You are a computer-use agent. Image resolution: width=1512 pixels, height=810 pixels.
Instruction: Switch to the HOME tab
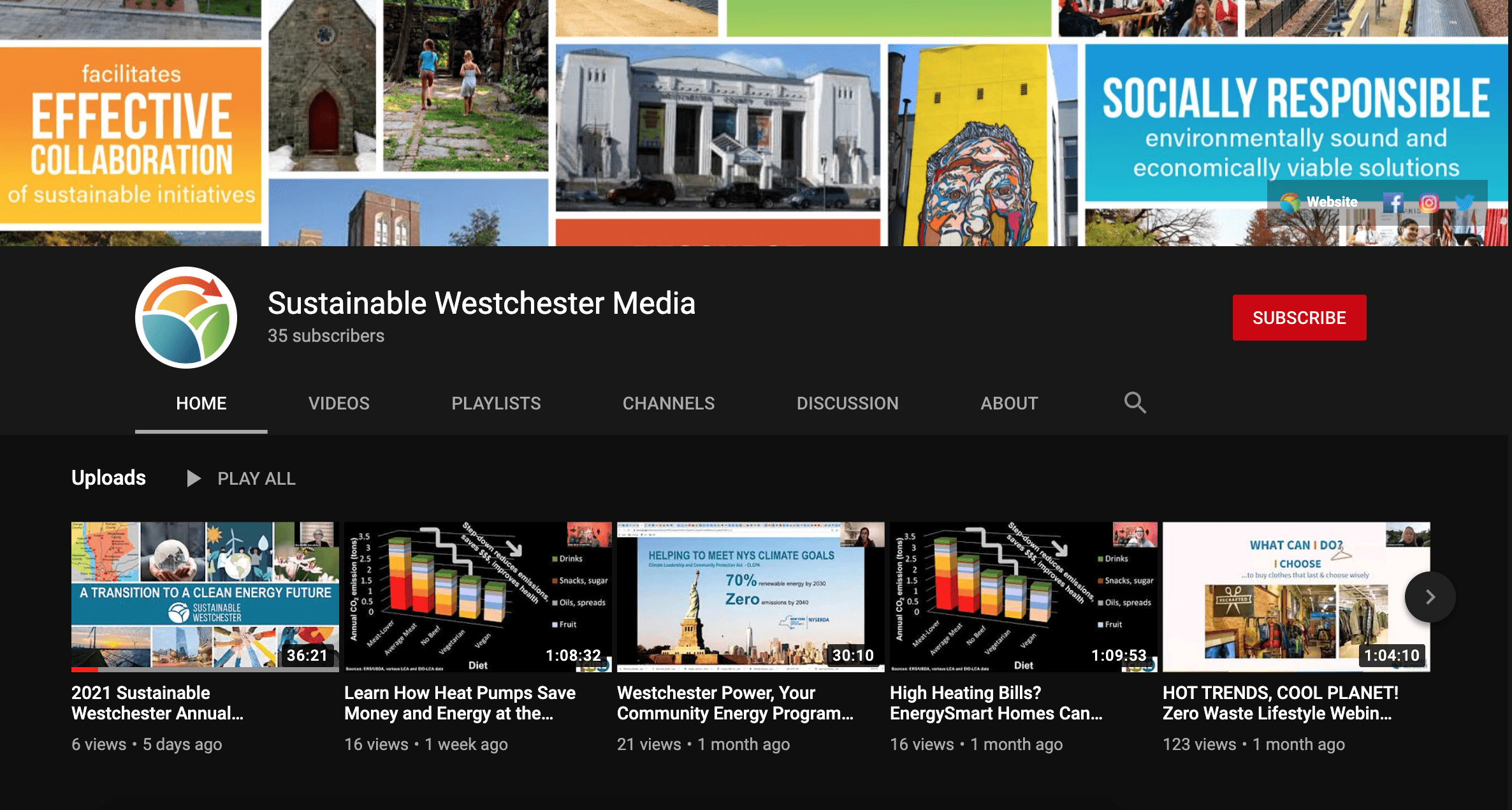[x=201, y=404]
